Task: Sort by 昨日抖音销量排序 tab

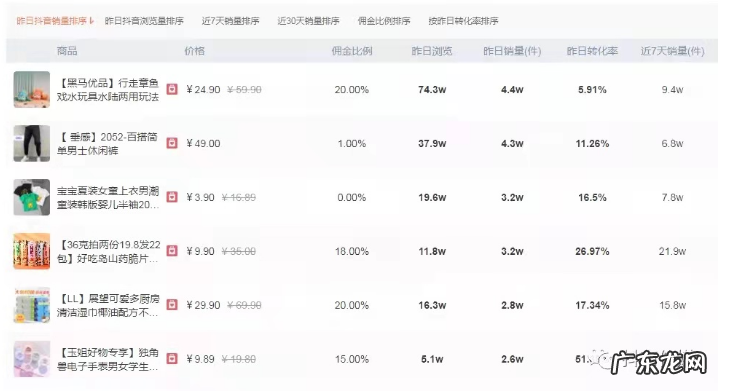Action: point(55,21)
